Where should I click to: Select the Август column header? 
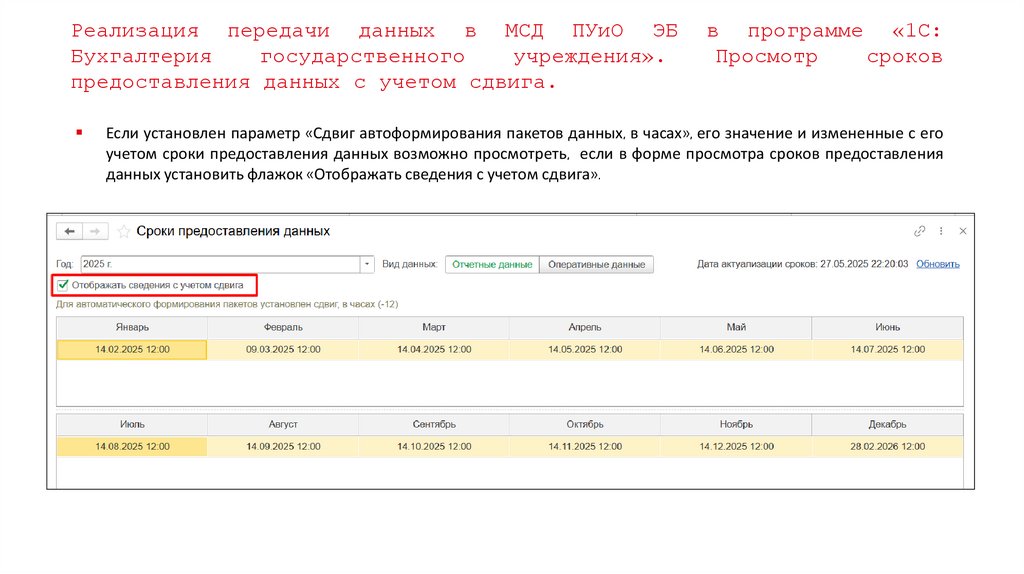[283, 424]
